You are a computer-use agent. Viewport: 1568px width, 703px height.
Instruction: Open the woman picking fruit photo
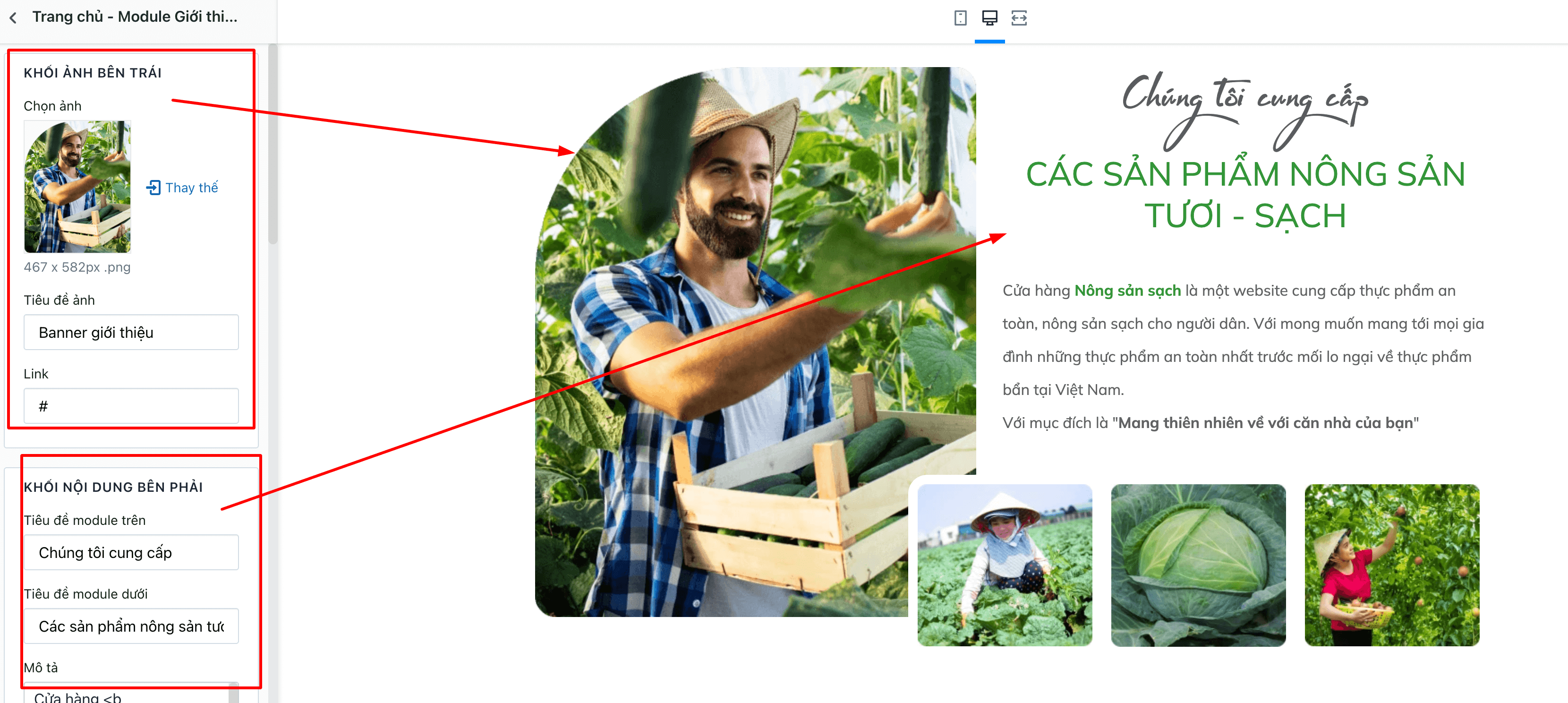[x=1392, y=566]
